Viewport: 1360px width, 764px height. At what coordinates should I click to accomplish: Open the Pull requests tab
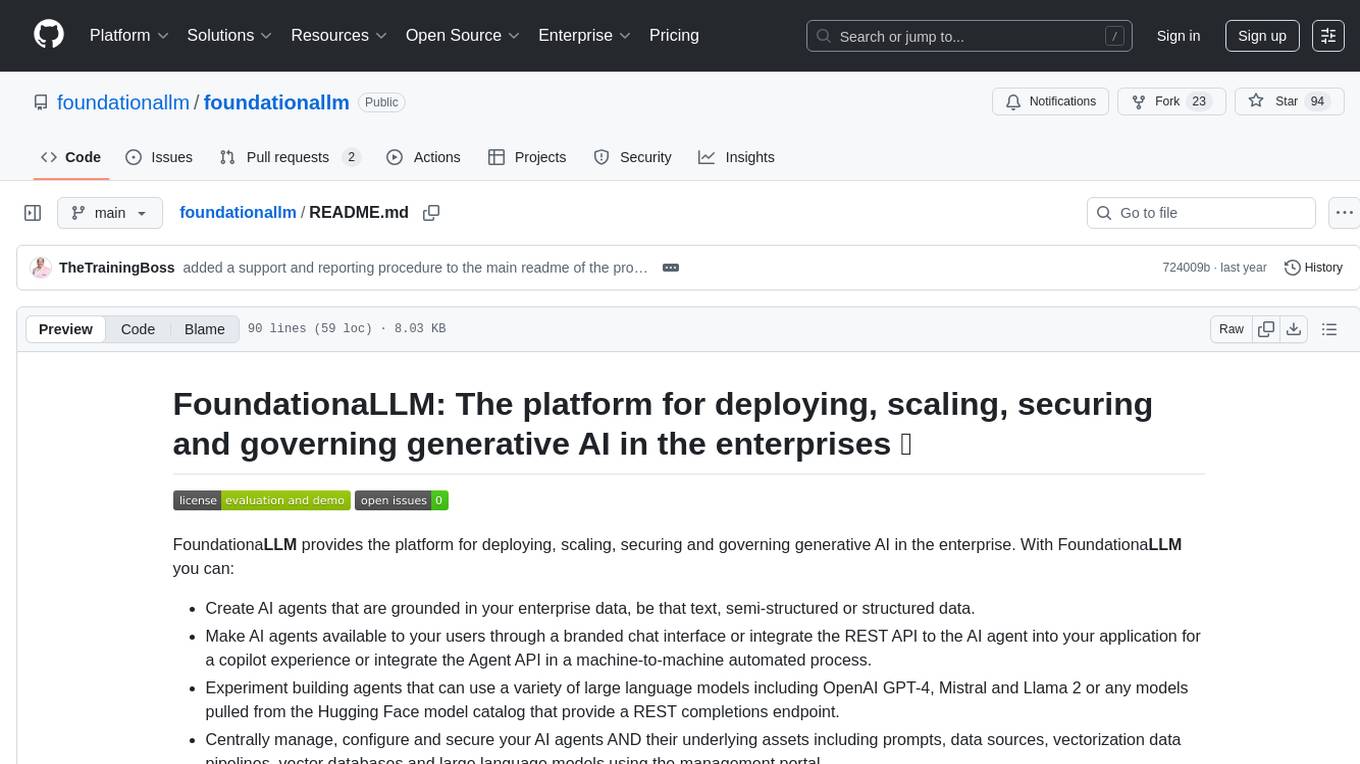coord(290,157)
